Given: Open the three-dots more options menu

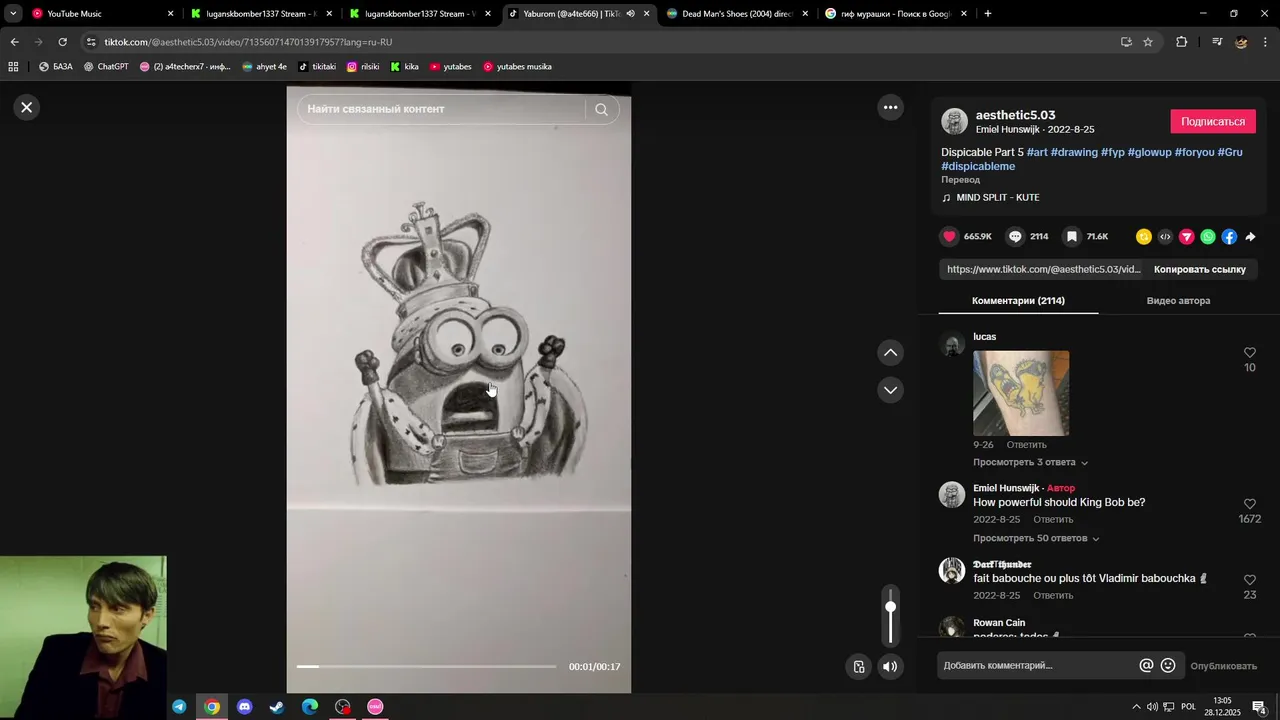Looking at the screenshot, I should [890, 107].
